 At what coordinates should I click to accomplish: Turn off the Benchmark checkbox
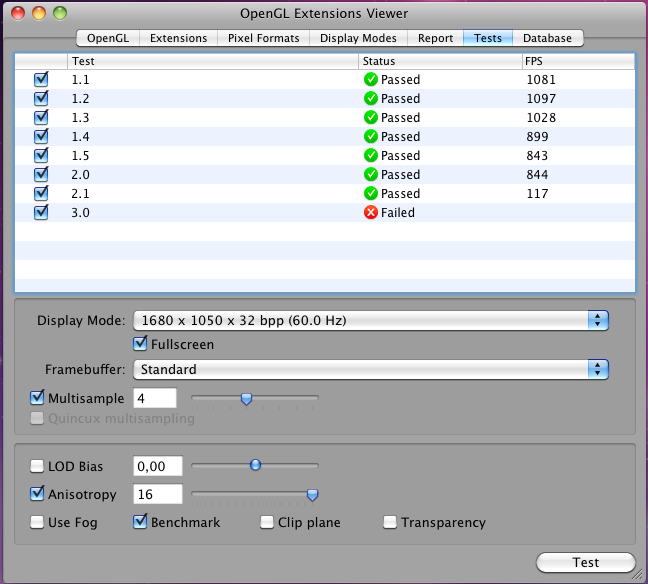tap(140, 522)
